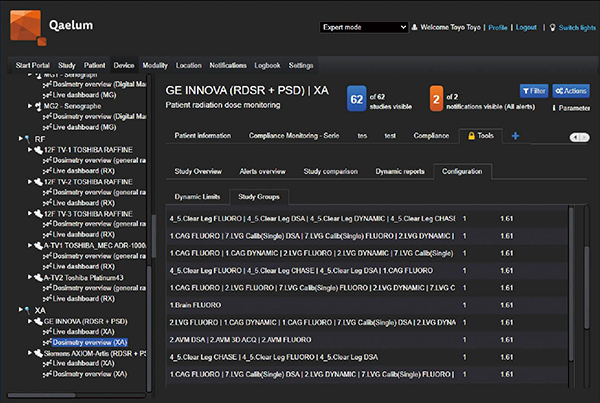Open the Study comparison tab
This screenshot has width=600, height=403.
pyautogui.click(x=332, y=171)
